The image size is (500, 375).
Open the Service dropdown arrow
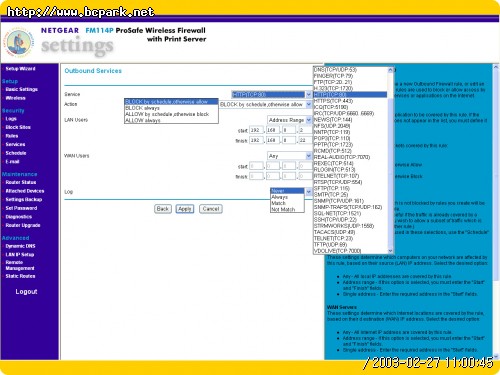pos(309,95)
